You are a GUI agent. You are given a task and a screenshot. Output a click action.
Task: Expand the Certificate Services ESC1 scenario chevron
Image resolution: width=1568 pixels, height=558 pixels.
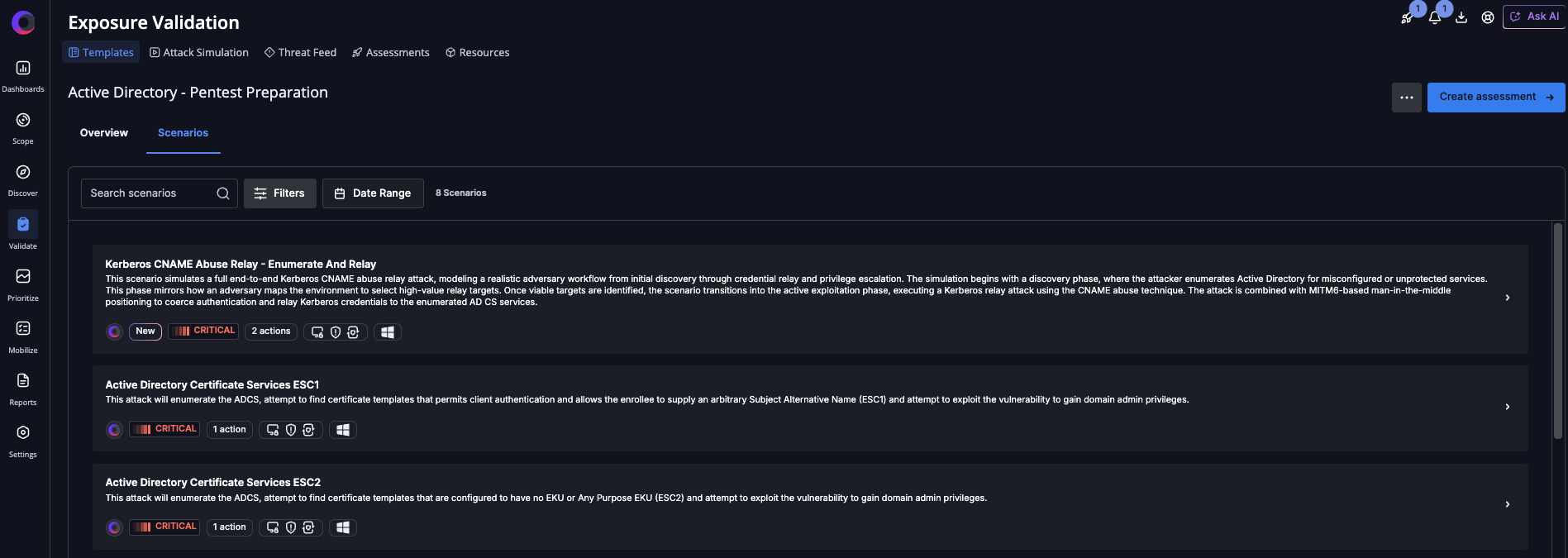1508,407
